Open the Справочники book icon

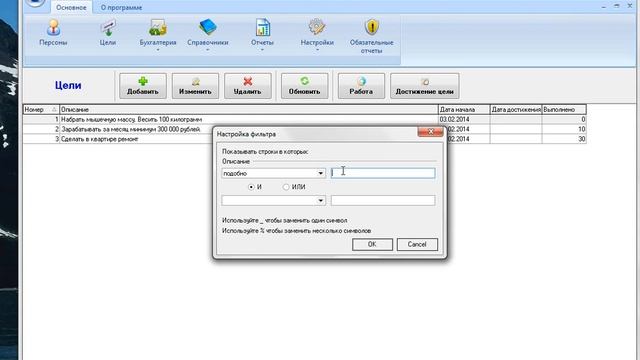coord(207,28)
